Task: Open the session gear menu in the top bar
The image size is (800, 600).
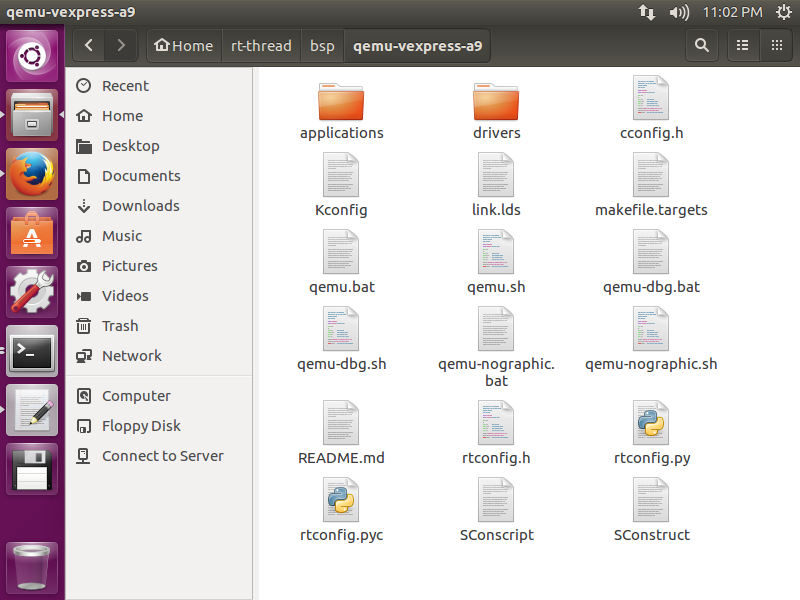Action: (785, 12)
